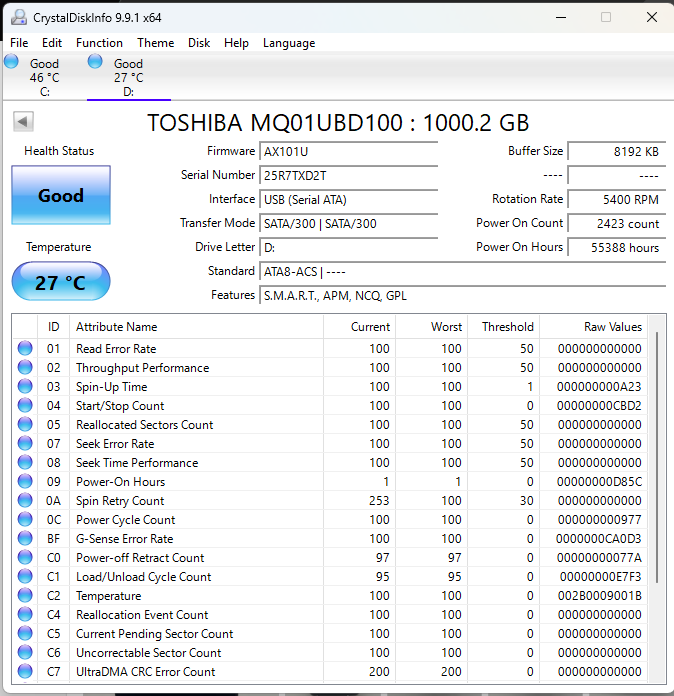Click the previous disk arrow button
The image size is (674, 696).
23,121
